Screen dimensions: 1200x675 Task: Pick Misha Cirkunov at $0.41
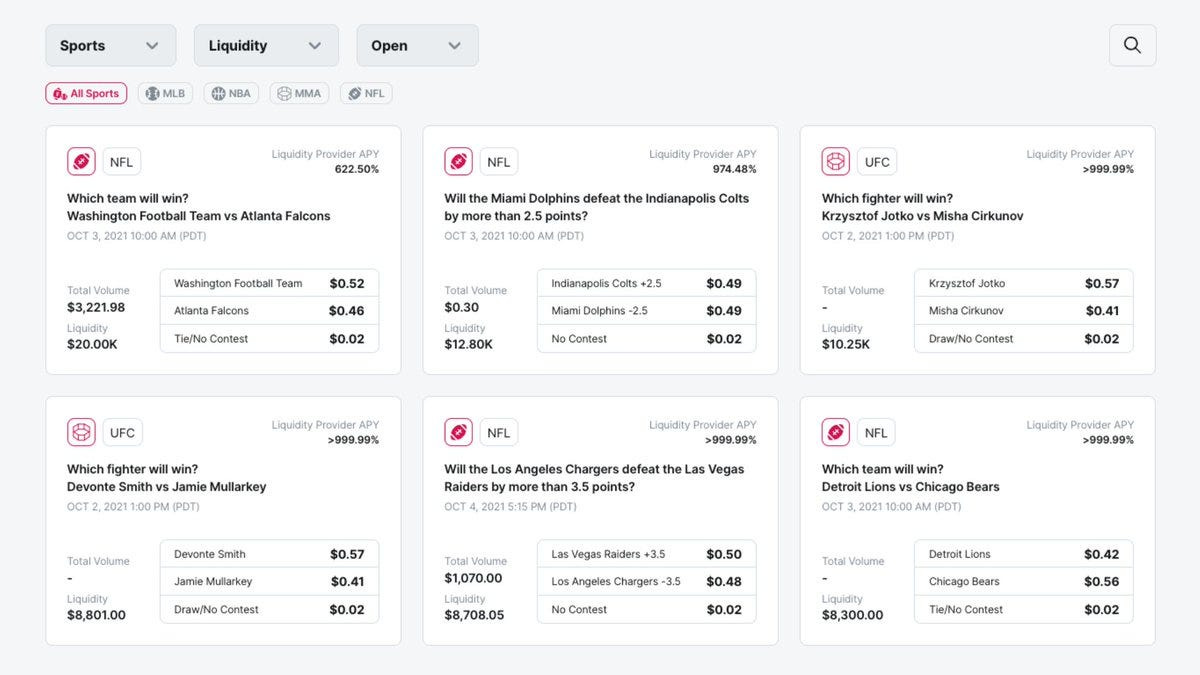[1024, 311]
